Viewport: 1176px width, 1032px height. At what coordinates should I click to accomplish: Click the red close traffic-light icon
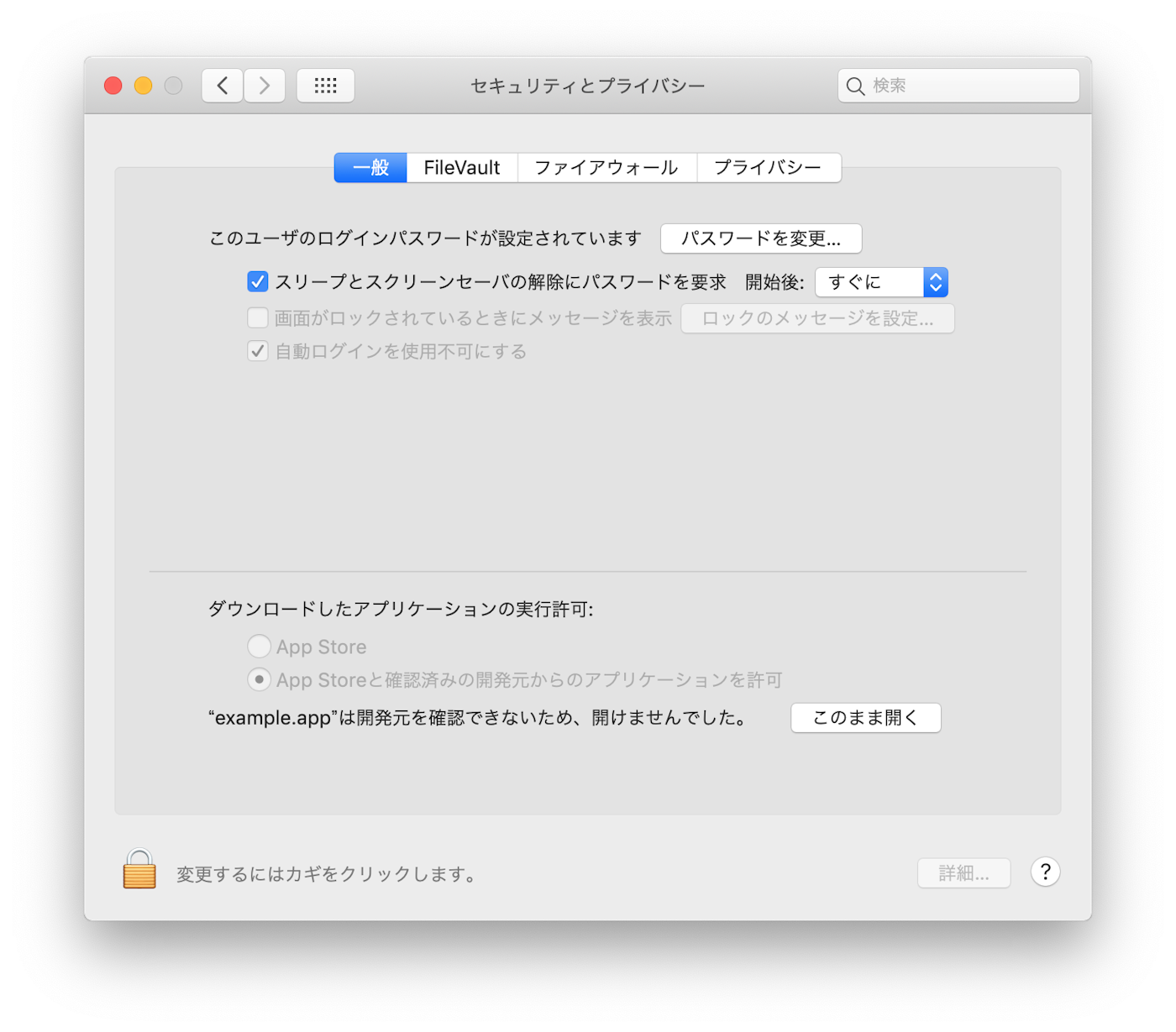click(x=113, y=85)
